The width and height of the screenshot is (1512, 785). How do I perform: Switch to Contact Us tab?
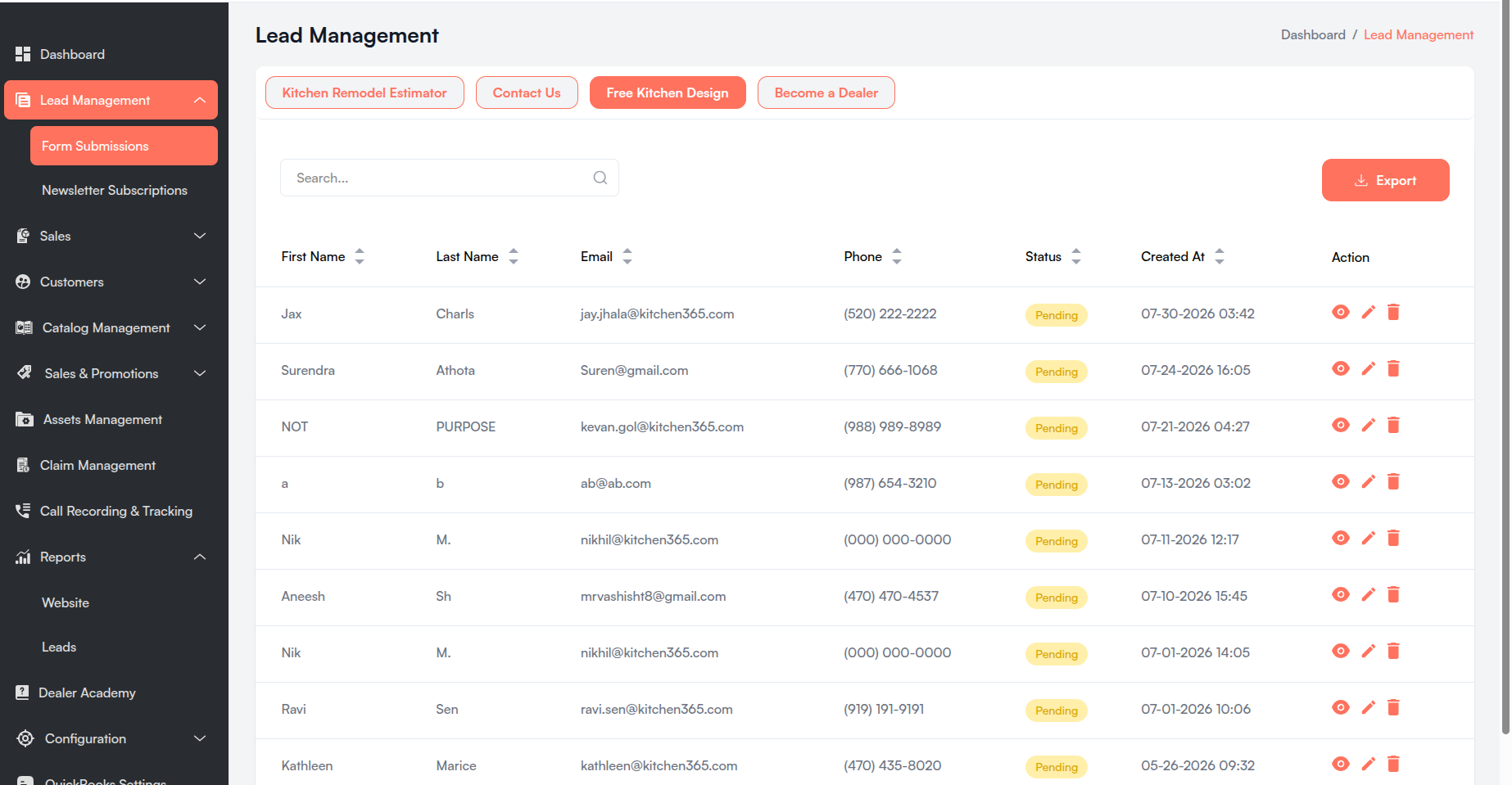527,92
